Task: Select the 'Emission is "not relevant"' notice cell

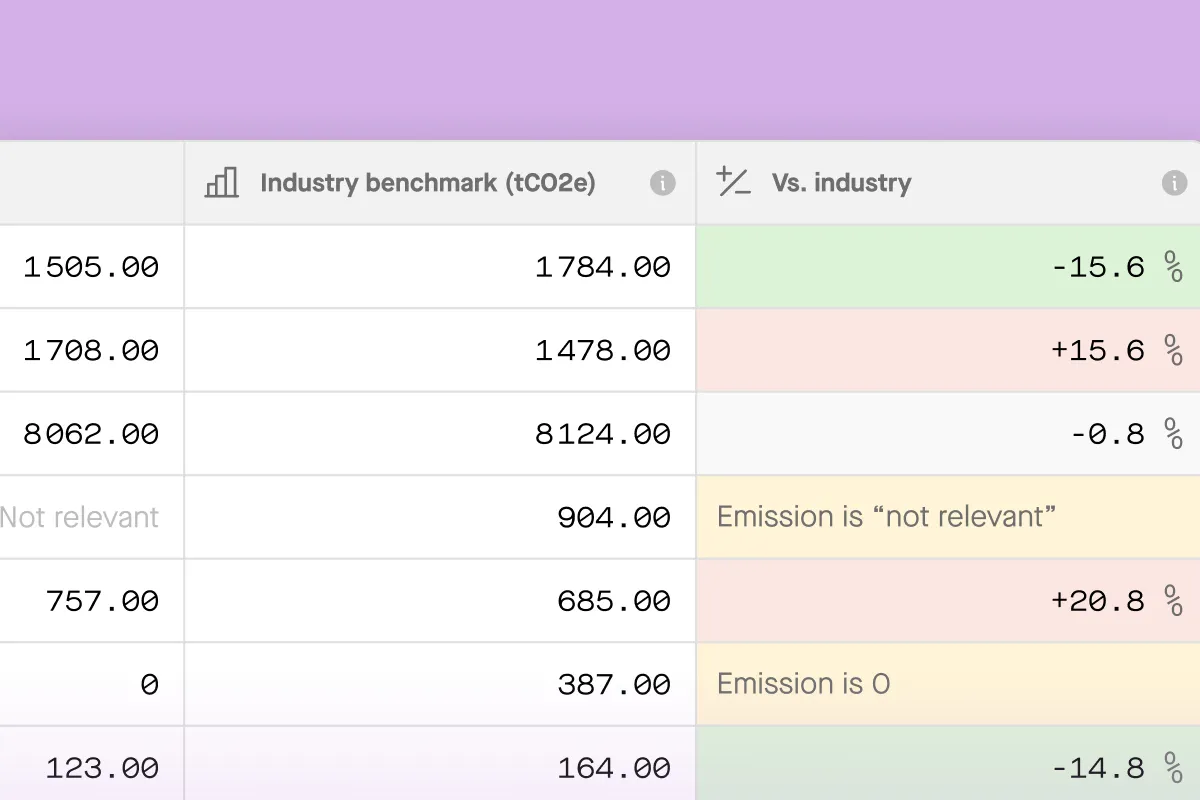Action: [886, 517]
